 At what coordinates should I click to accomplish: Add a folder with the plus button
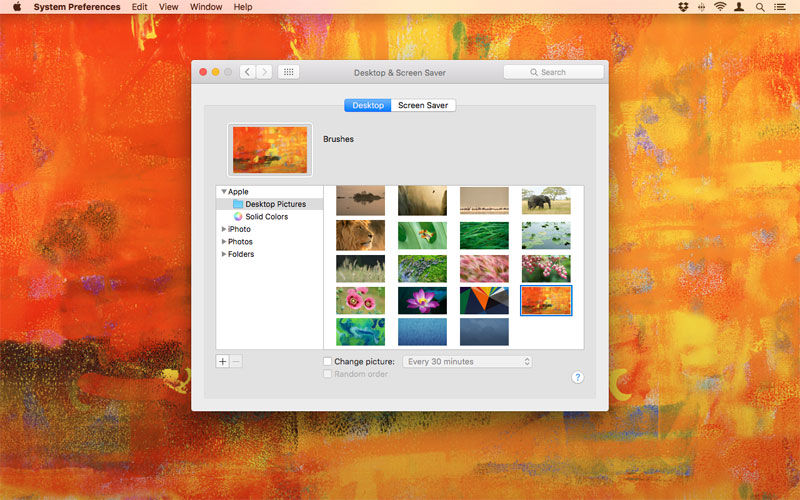point(222,361)
